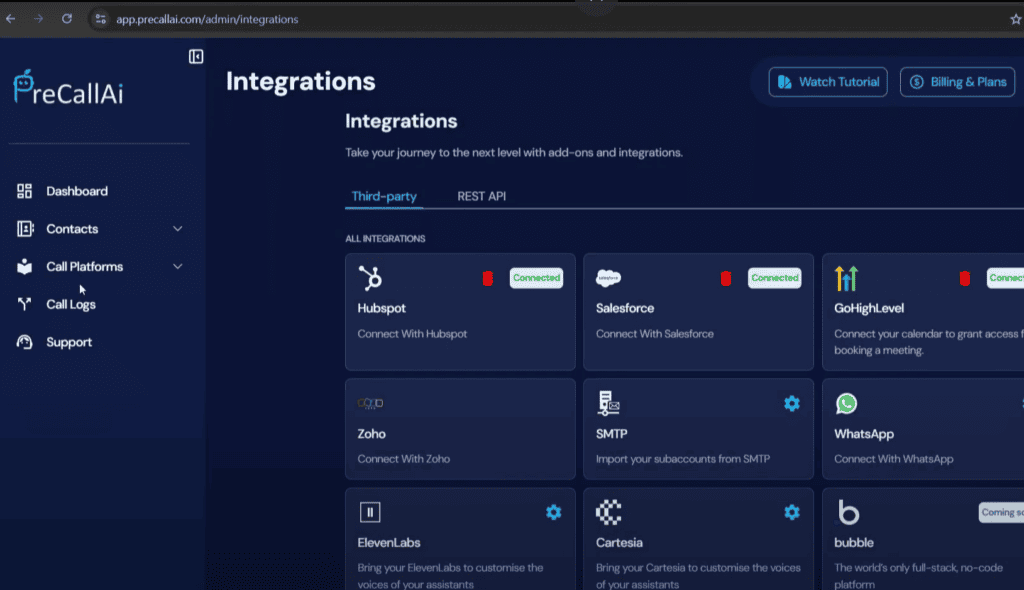Image resolution: width=1024 pixels, height=590 pixels.
Task: Switch to the REST API tab
Action: pos(481,197)
